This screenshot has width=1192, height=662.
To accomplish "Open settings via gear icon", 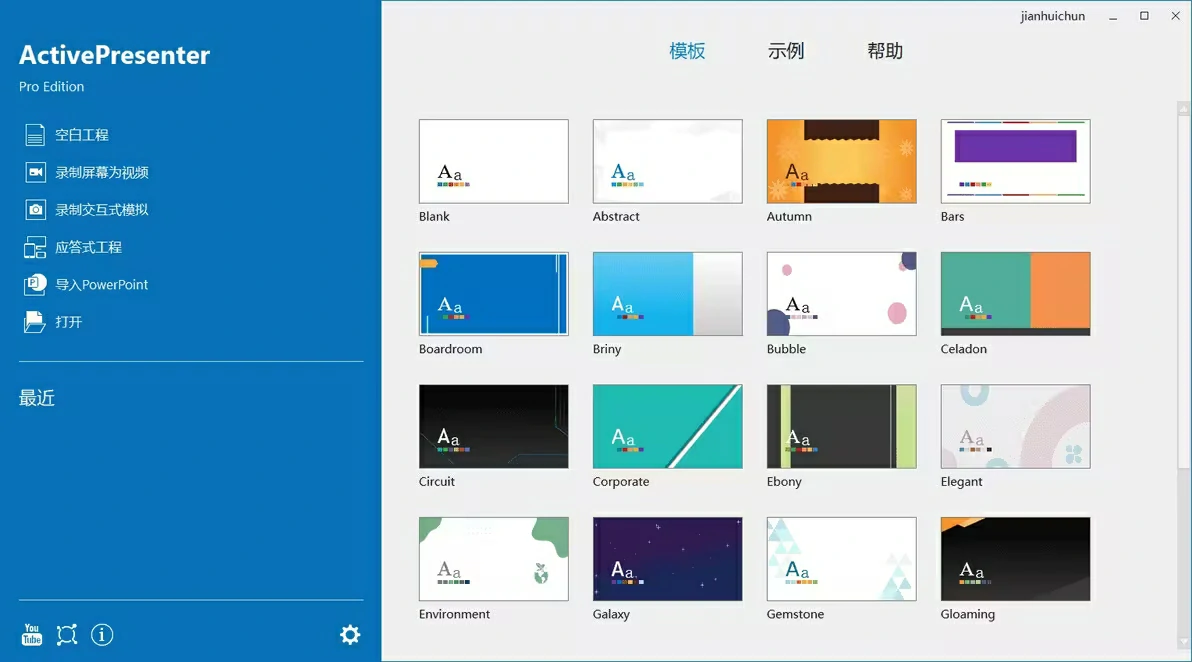I will [x=349, y=635].
